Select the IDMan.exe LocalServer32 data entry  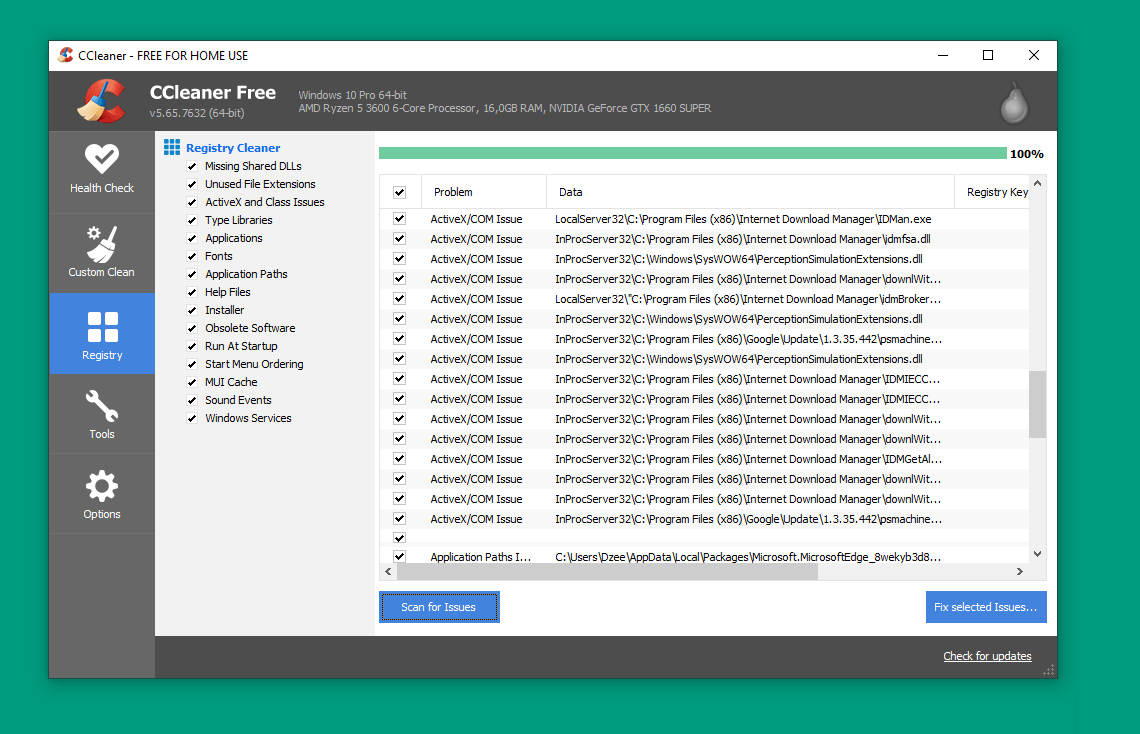743,219
